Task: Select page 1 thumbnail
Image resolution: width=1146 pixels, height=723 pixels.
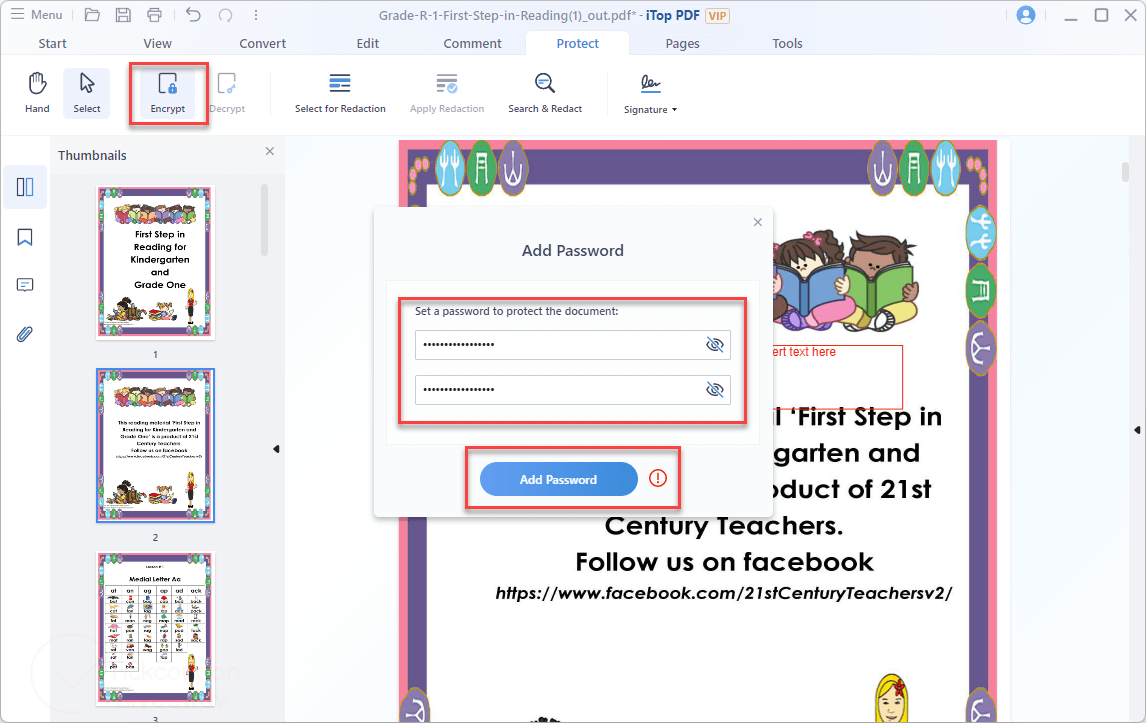Action: pyautogui.click(x=156, y=262)
